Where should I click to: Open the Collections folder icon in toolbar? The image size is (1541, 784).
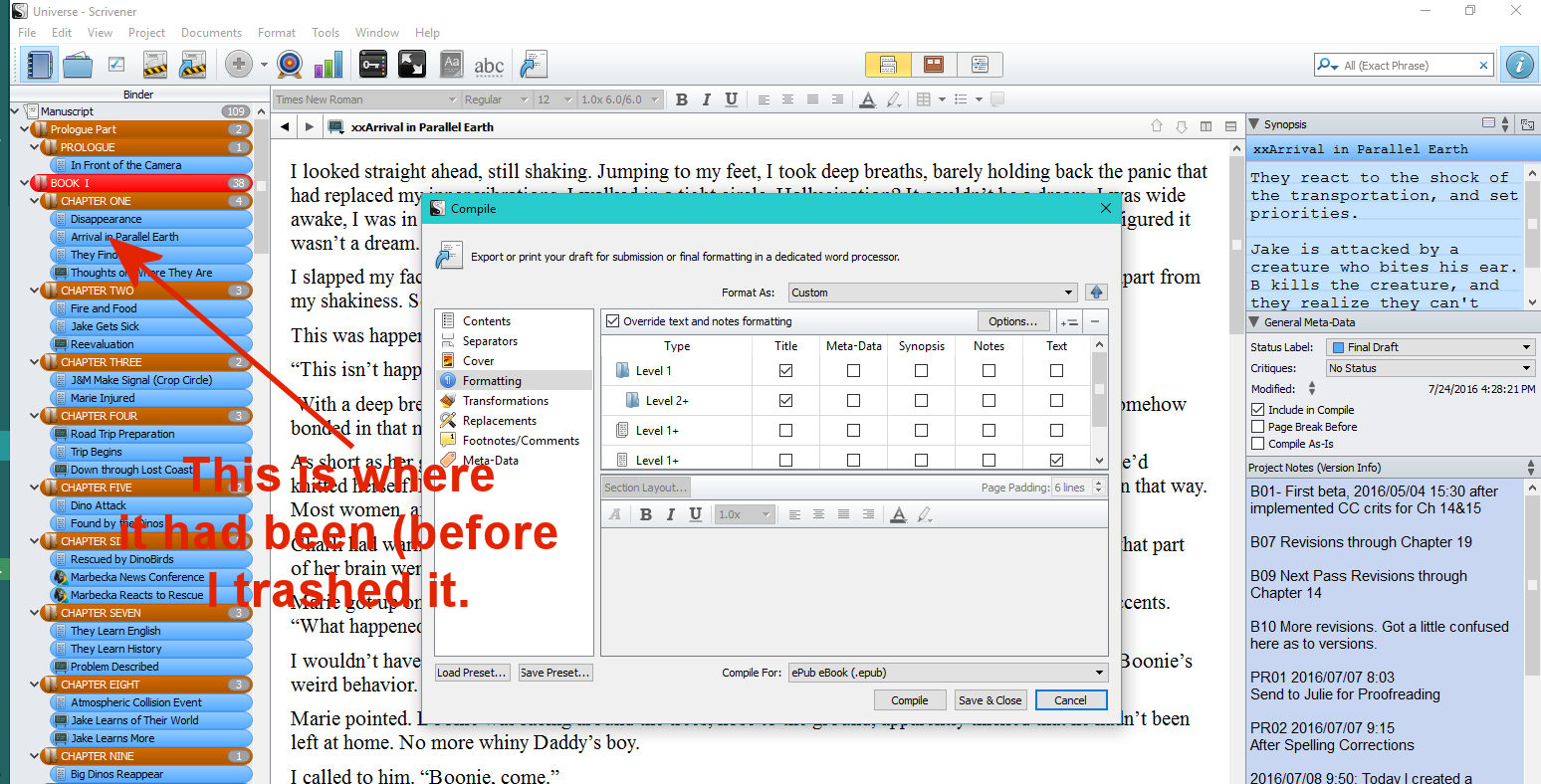coord(78,65)
